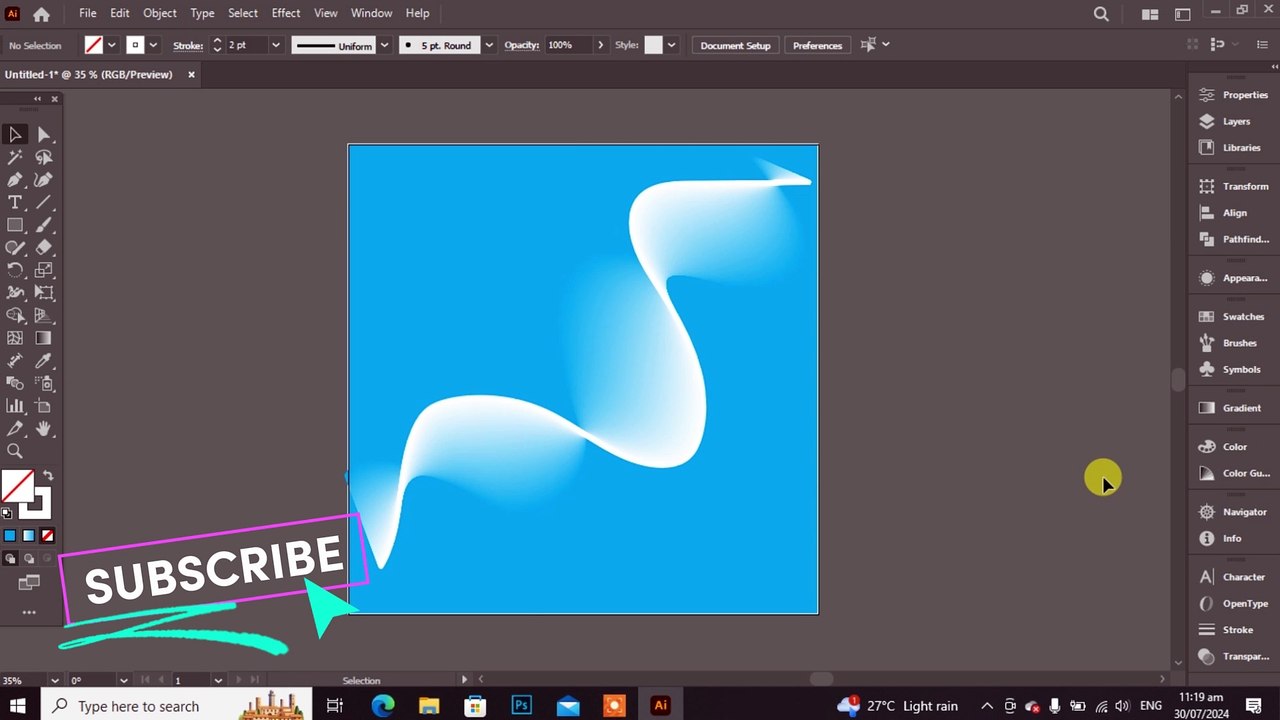Open the Gradient panel
This screenshot has width=1280, height=720.
(1233, 408)
